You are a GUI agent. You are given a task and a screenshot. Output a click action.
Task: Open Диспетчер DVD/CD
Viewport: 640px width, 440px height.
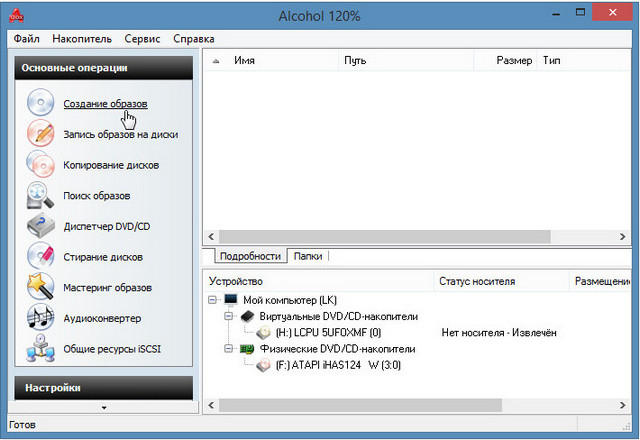point(107,226)
